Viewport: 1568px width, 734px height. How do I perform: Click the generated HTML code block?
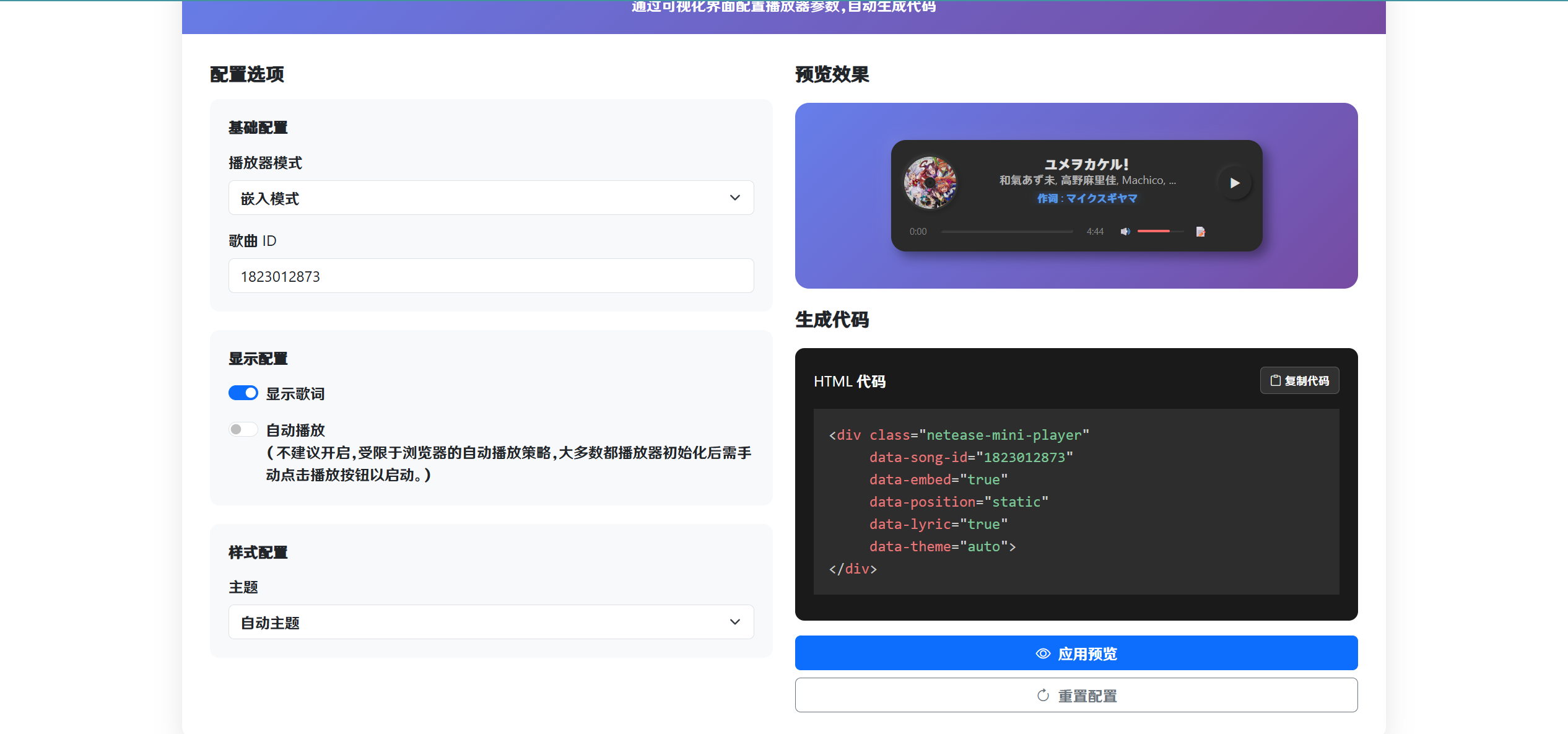[x=1076, y=501]
